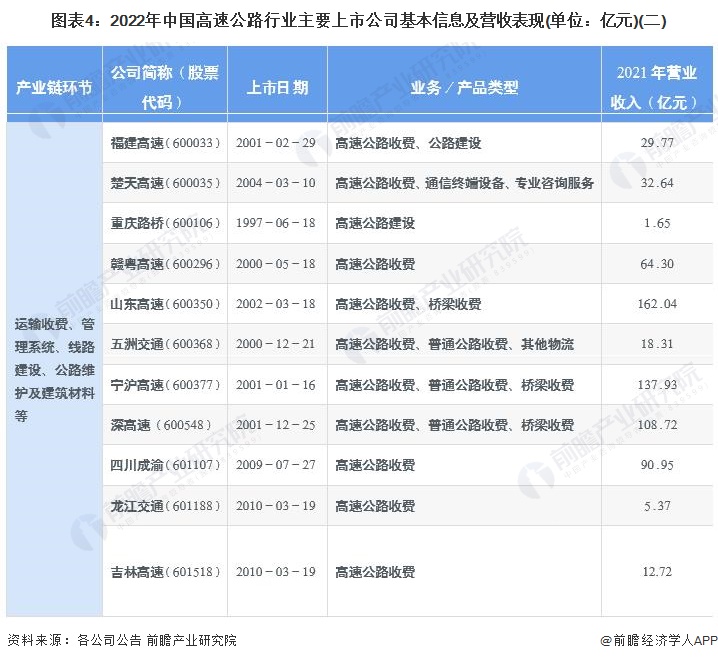
Task: Select the 四川成渝(601107) cell
Action: (165, 466)
